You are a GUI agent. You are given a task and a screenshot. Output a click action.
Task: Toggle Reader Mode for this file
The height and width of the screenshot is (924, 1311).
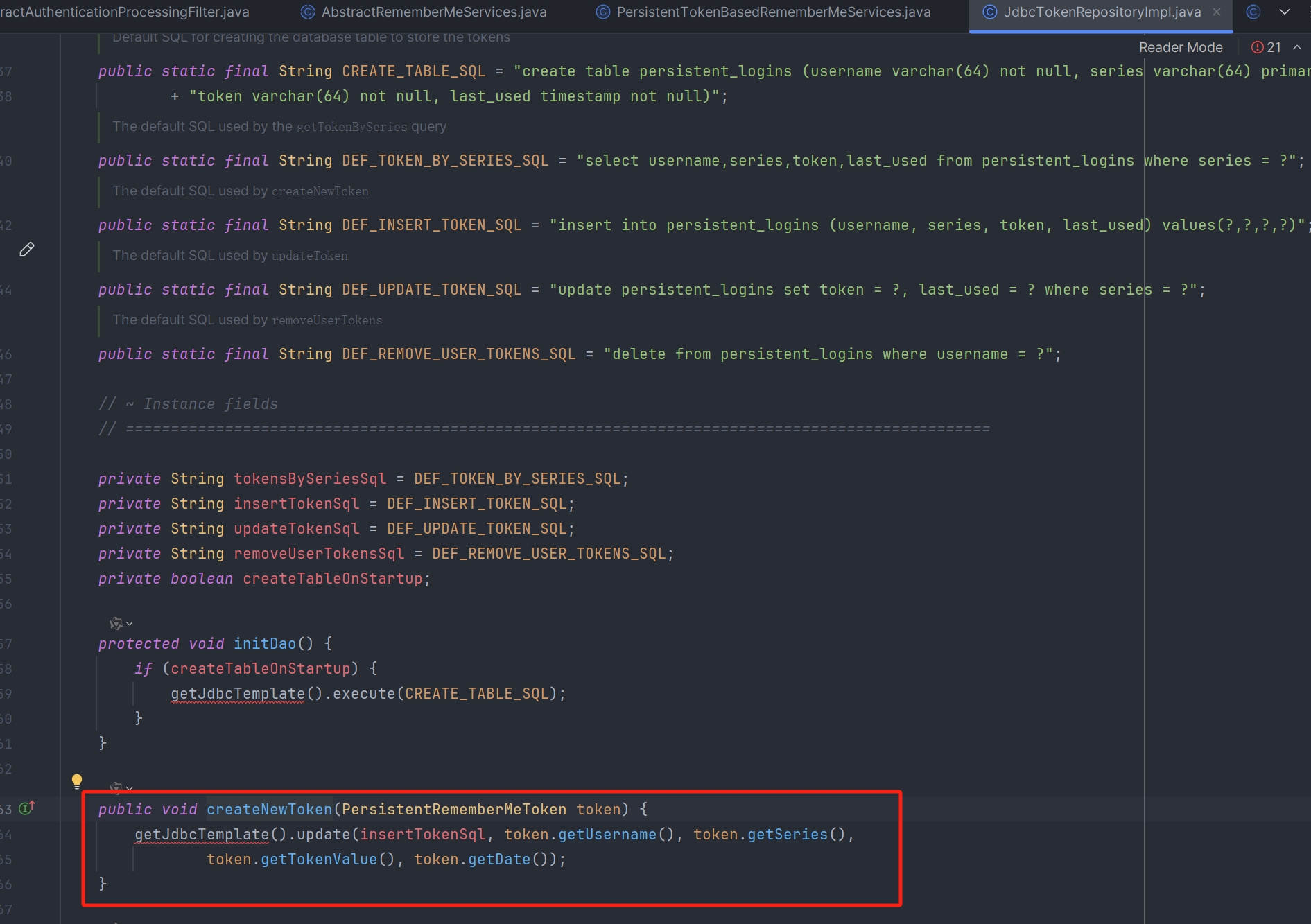(x=1180, y=47)
